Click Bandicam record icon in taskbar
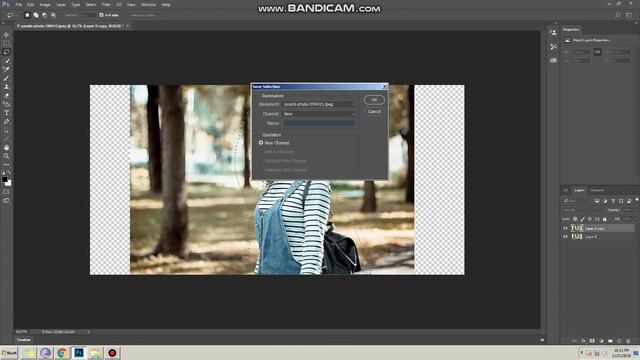The image size is (640, 360). point(112,353)
